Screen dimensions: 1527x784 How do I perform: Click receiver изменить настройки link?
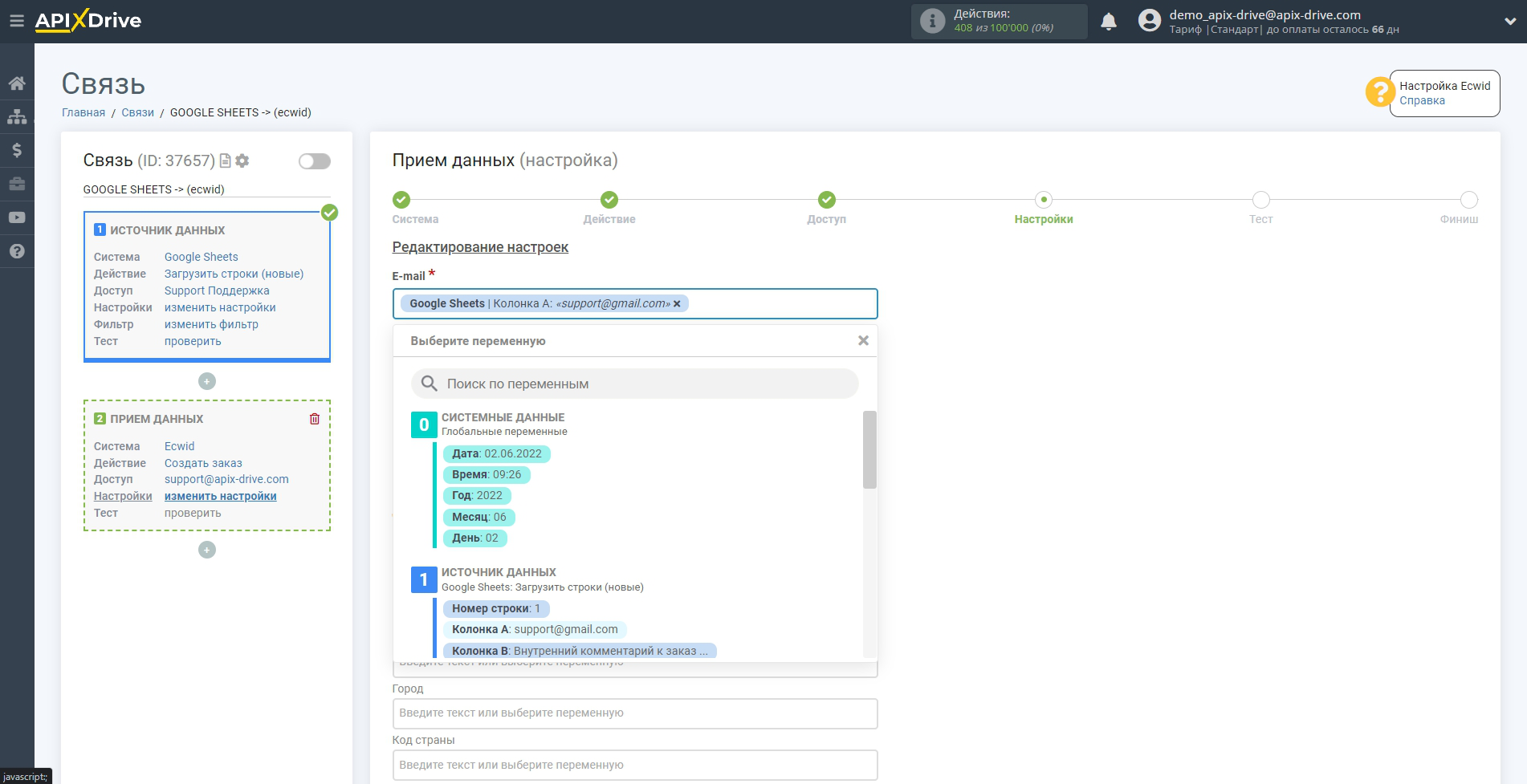pyautogui.click(x=221, y=496)
